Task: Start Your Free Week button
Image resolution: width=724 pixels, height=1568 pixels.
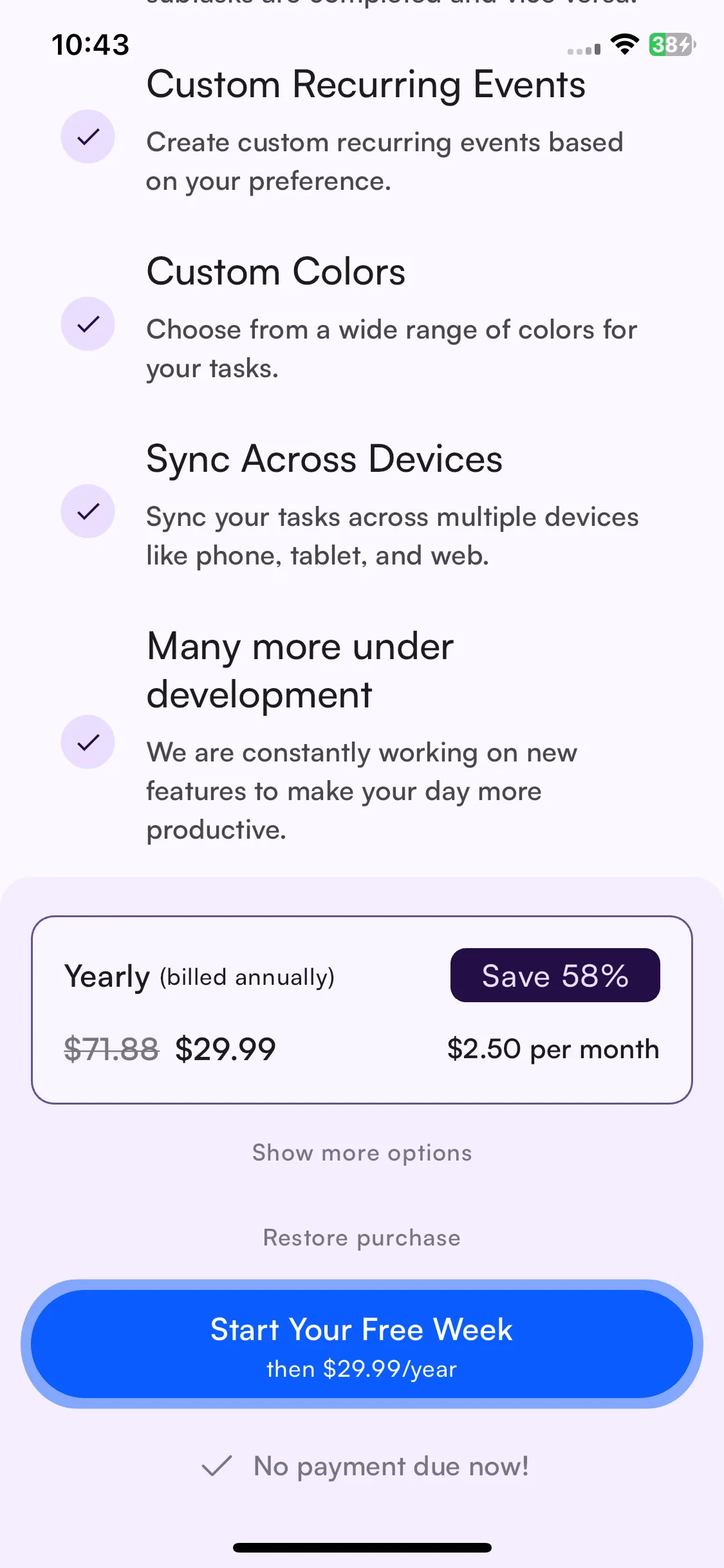Action: point(362,1344)
